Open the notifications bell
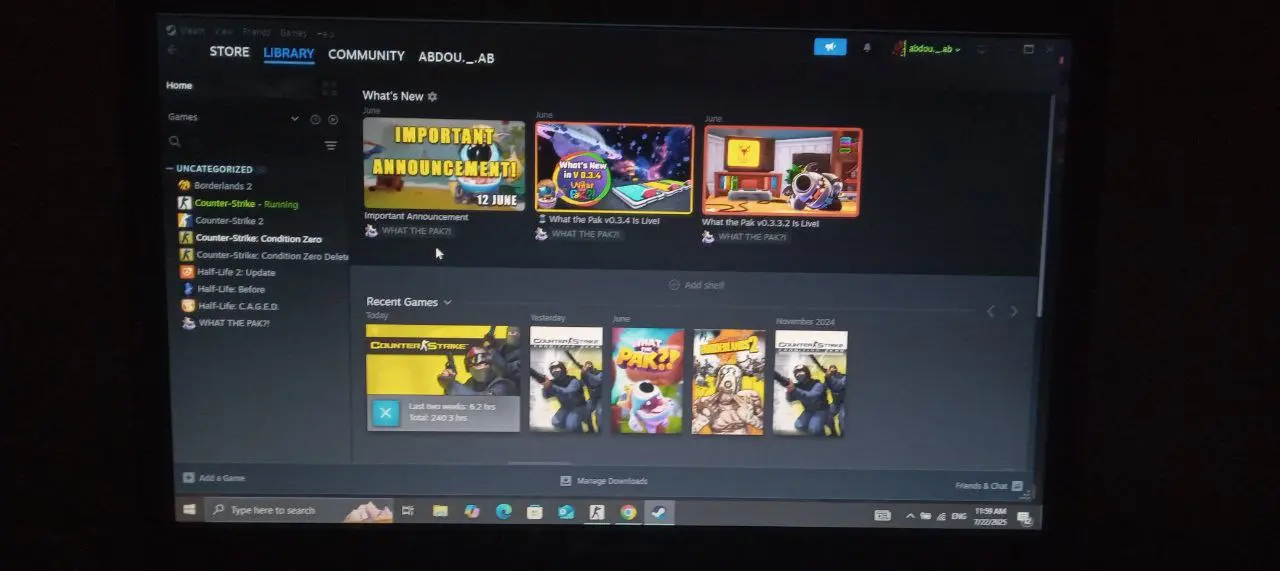The height and width of the screenshot is (571, 1280). click(867, 48)
